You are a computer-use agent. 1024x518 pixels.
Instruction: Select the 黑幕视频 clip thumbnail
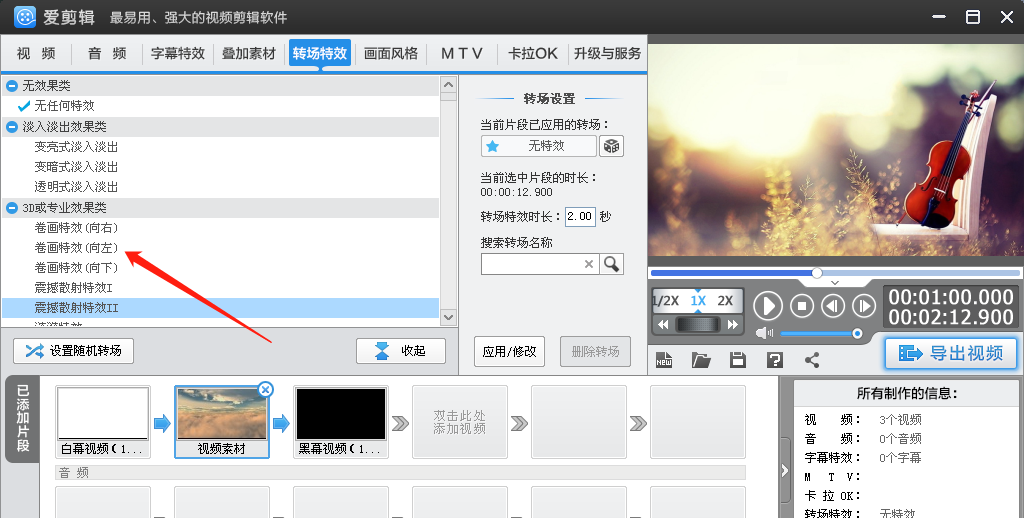[340, 421]
